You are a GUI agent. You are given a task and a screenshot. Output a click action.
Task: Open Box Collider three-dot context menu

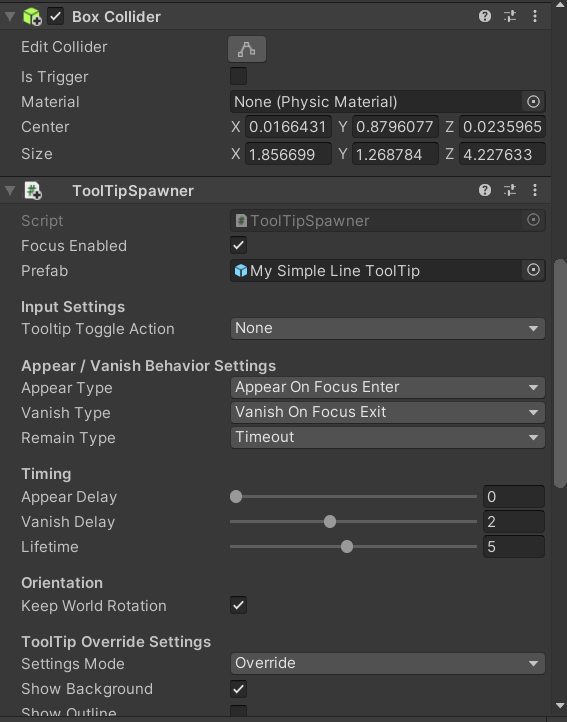click(535, 17)
